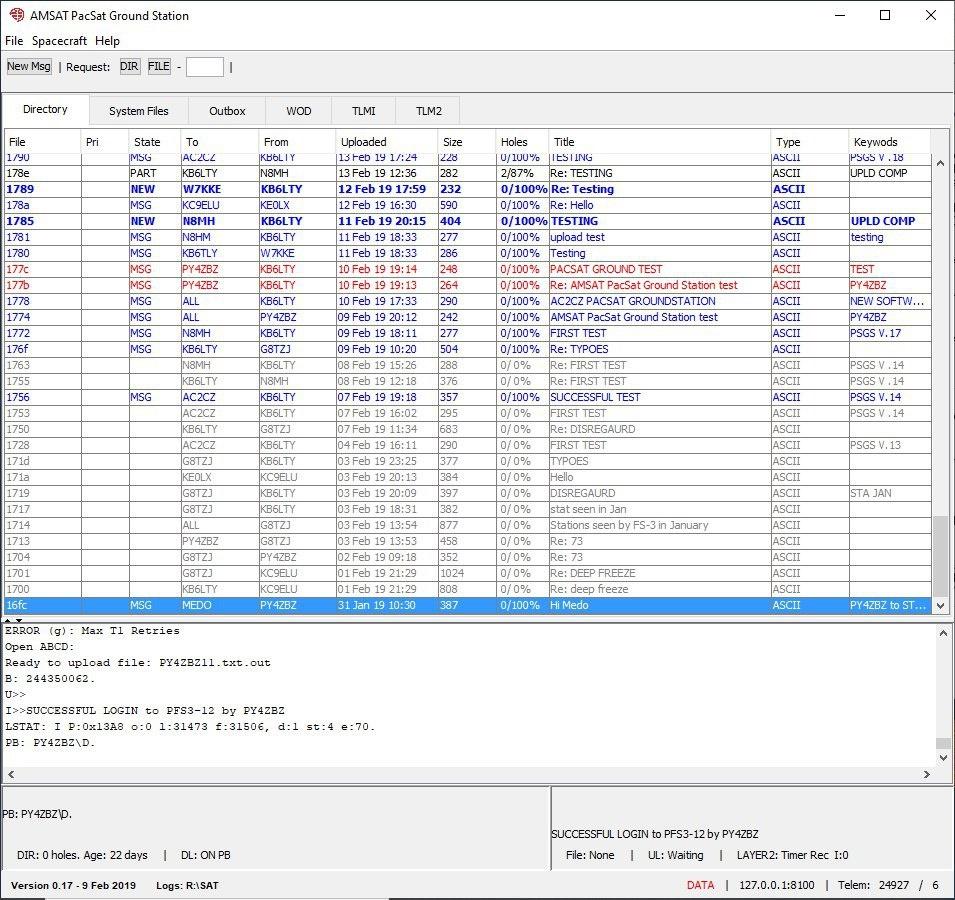Open the Help menu

pyautogui.click(x=107, y=41)
